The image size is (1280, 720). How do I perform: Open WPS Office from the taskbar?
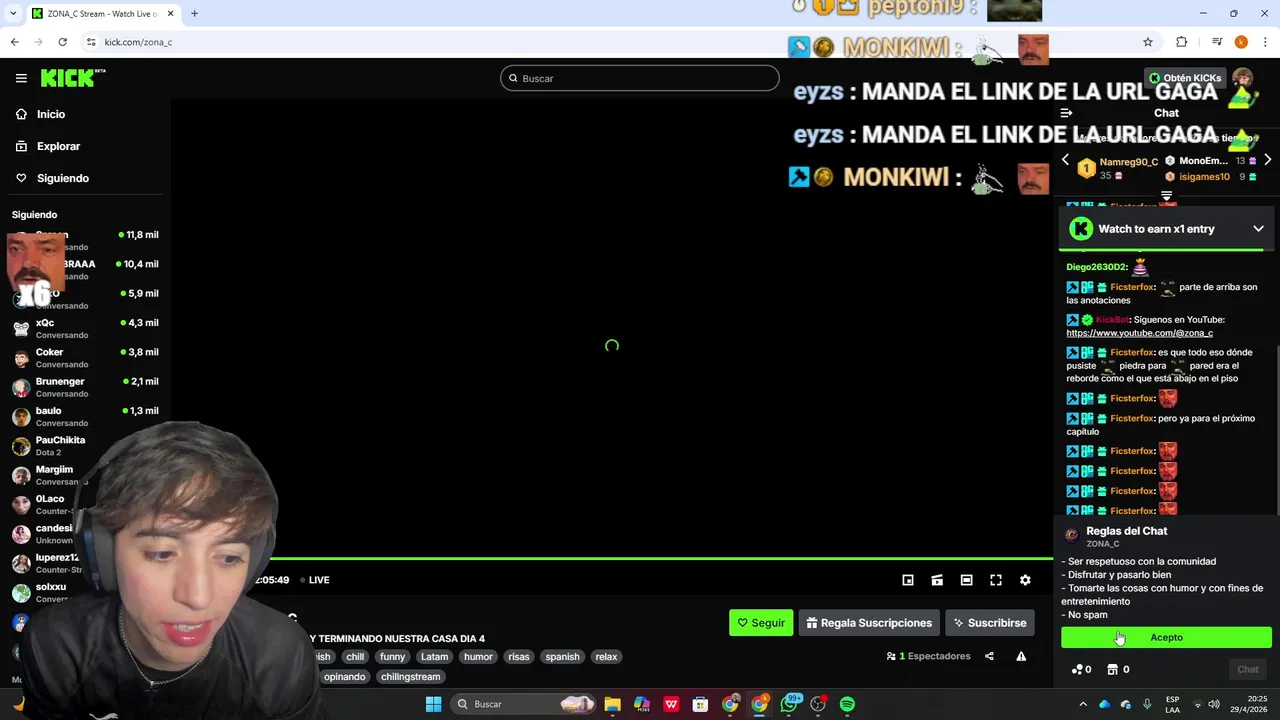tap(671, 704)
